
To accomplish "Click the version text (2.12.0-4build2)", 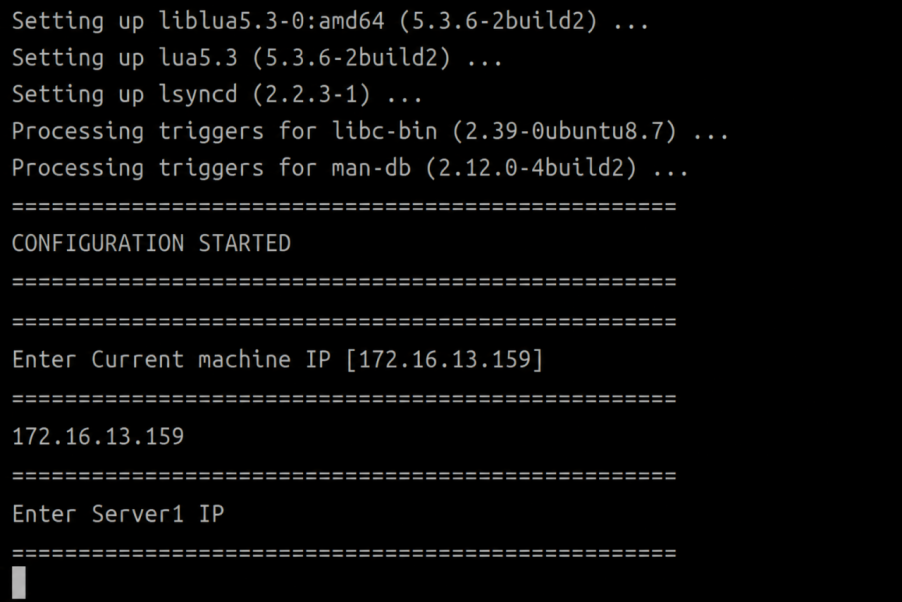I will (x=531, y=168).
